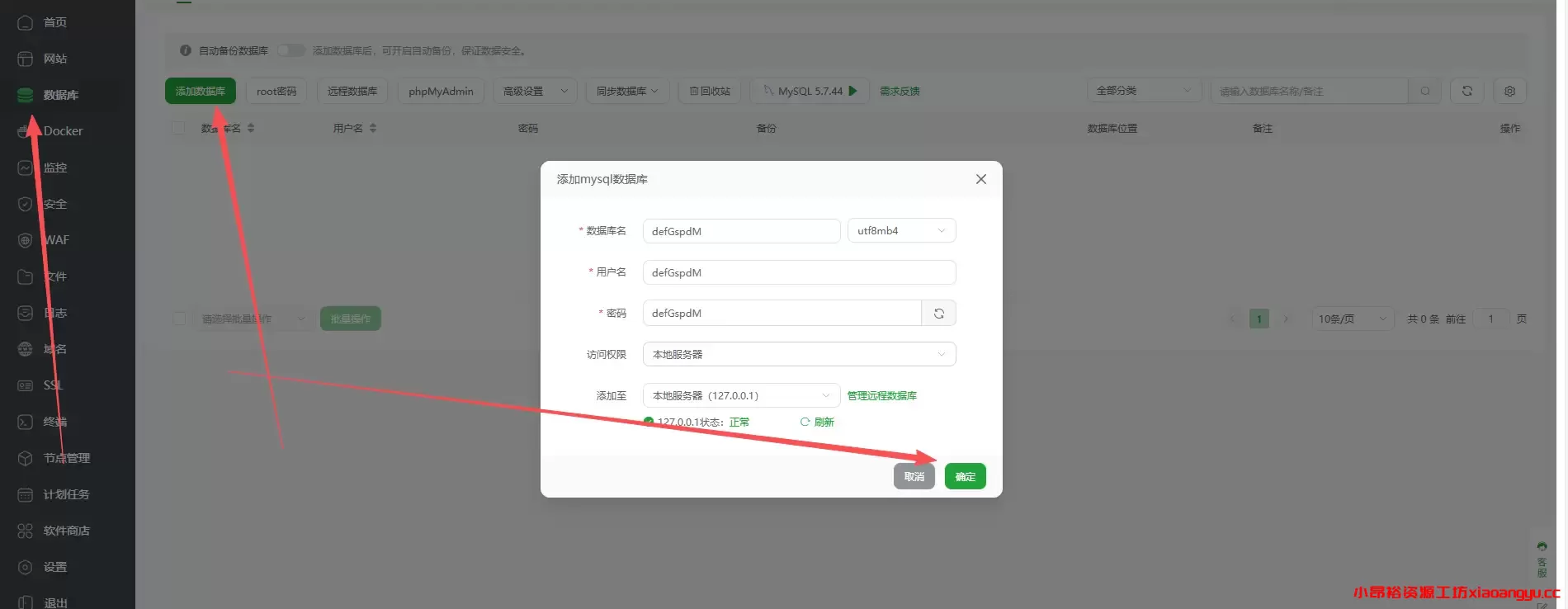Click the logout icon beside 退出
The height and width of the screenshot is (609, 1568).
(x=26, y=602)
